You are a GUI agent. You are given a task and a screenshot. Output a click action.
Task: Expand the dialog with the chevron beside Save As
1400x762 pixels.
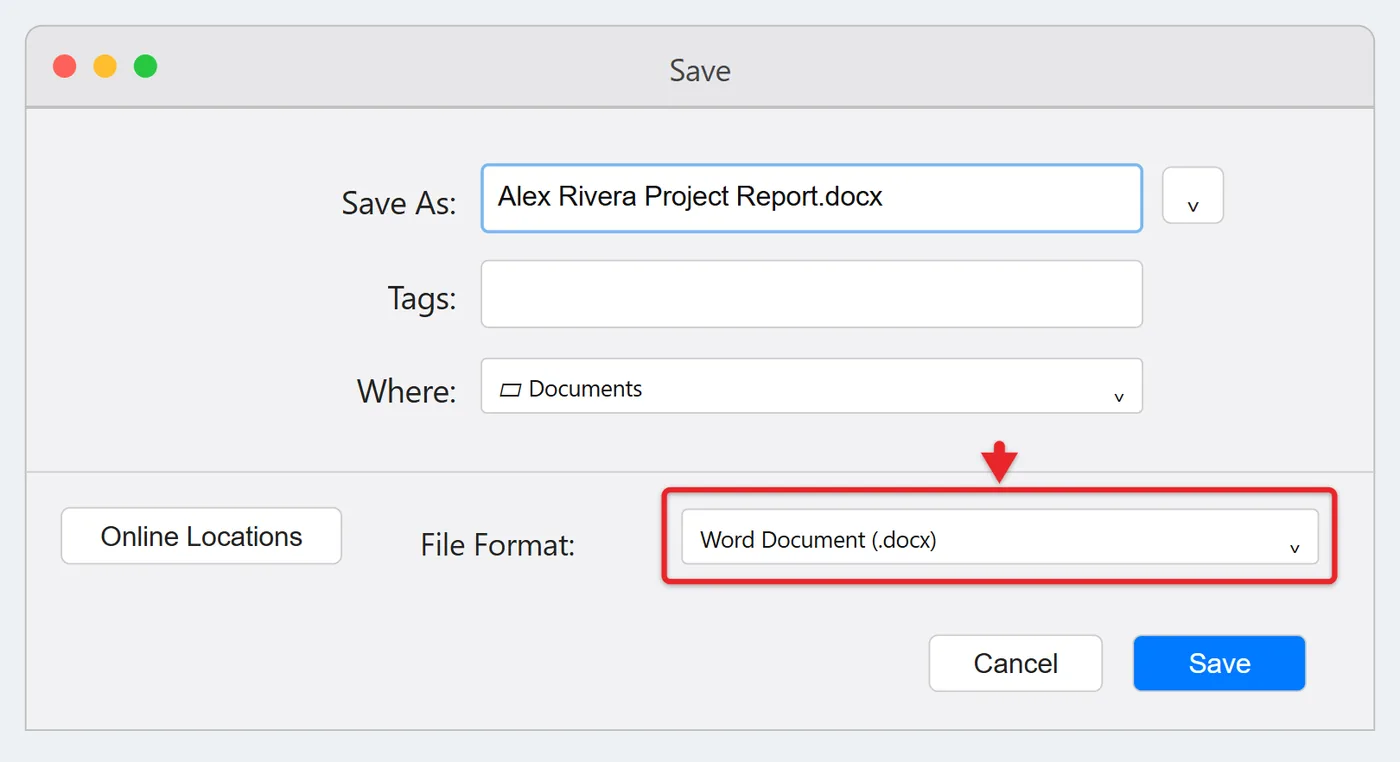pyautogui.click(x=1192, y=195)
